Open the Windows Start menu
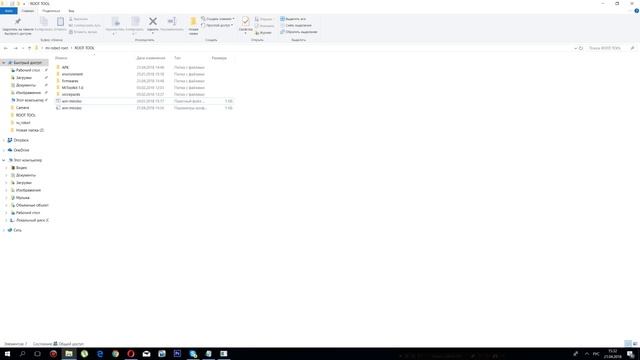 coord(7,353)
